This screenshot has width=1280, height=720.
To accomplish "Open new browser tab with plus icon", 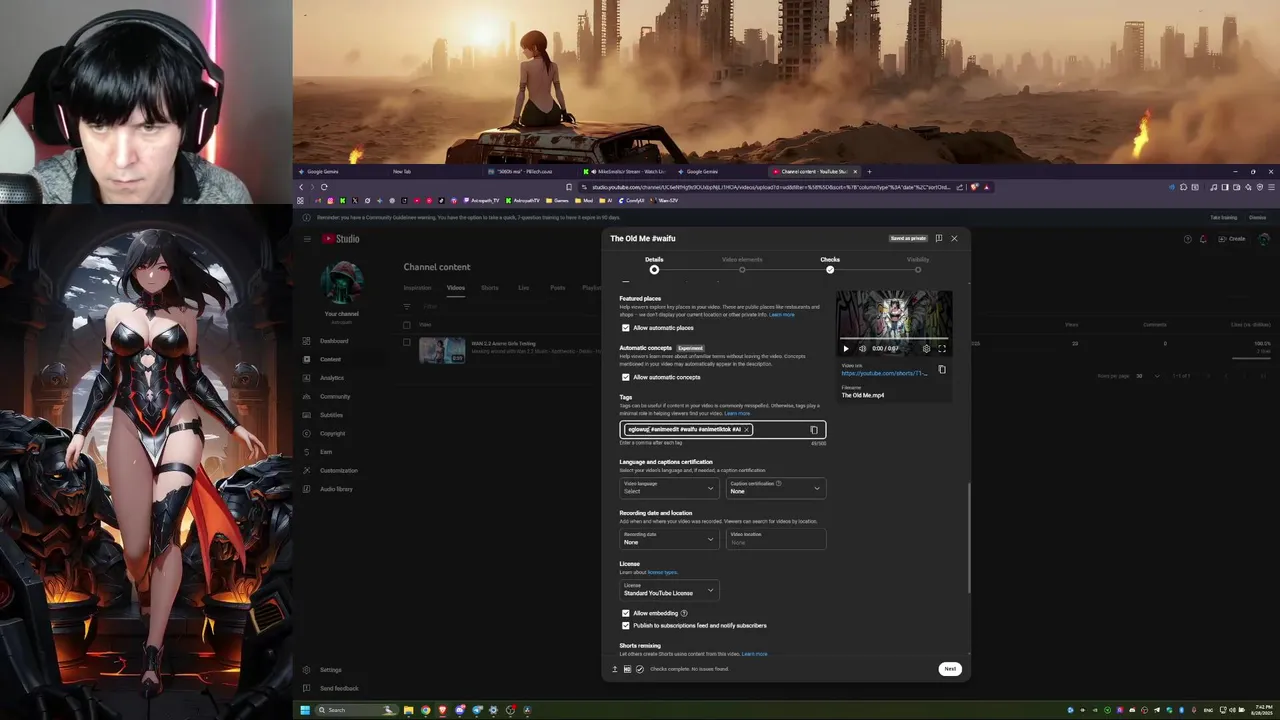I will [x=869, y=171].
